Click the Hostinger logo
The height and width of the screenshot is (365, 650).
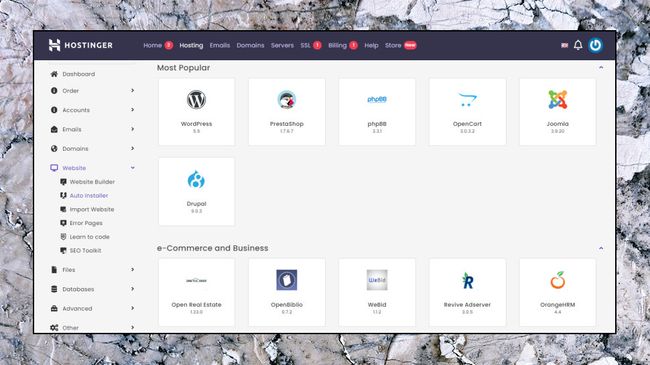[x=80, y=45]
